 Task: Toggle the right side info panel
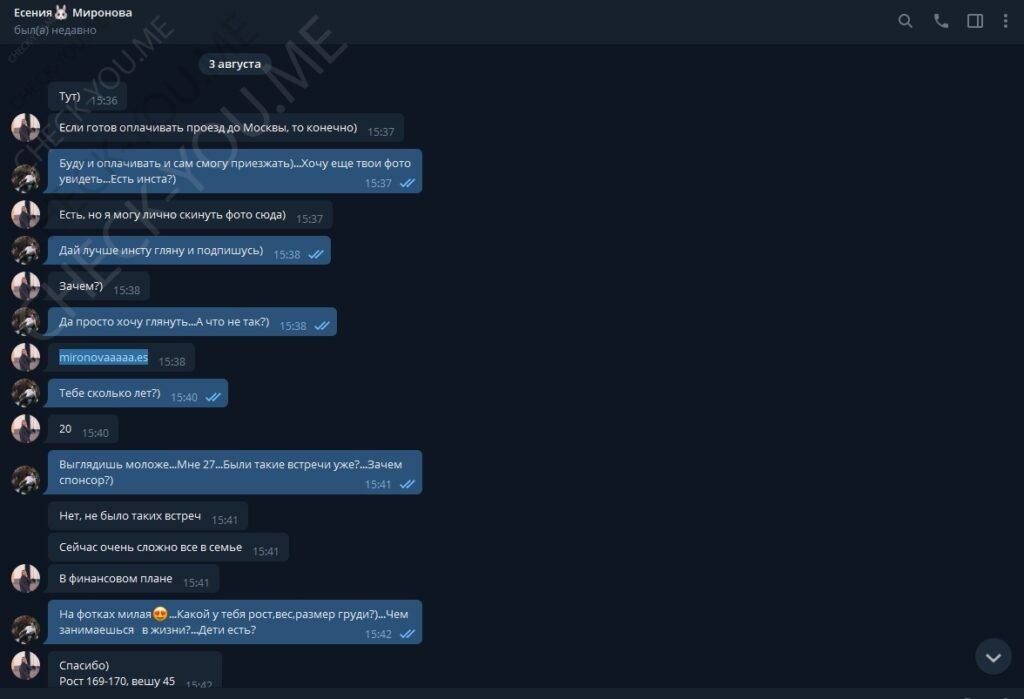click(975, 21)
